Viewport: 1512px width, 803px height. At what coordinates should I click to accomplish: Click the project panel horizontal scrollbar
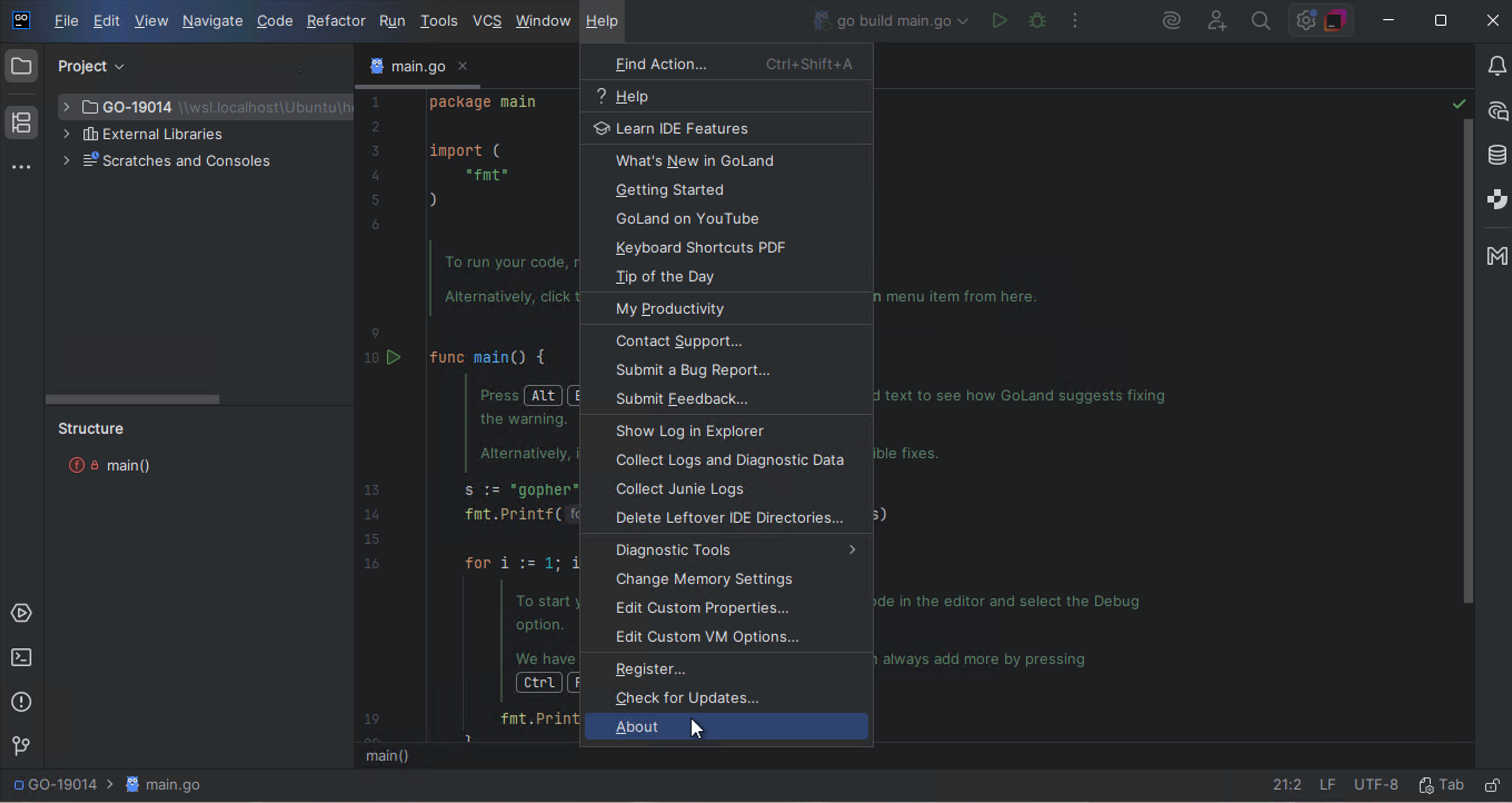click(132, 399)
